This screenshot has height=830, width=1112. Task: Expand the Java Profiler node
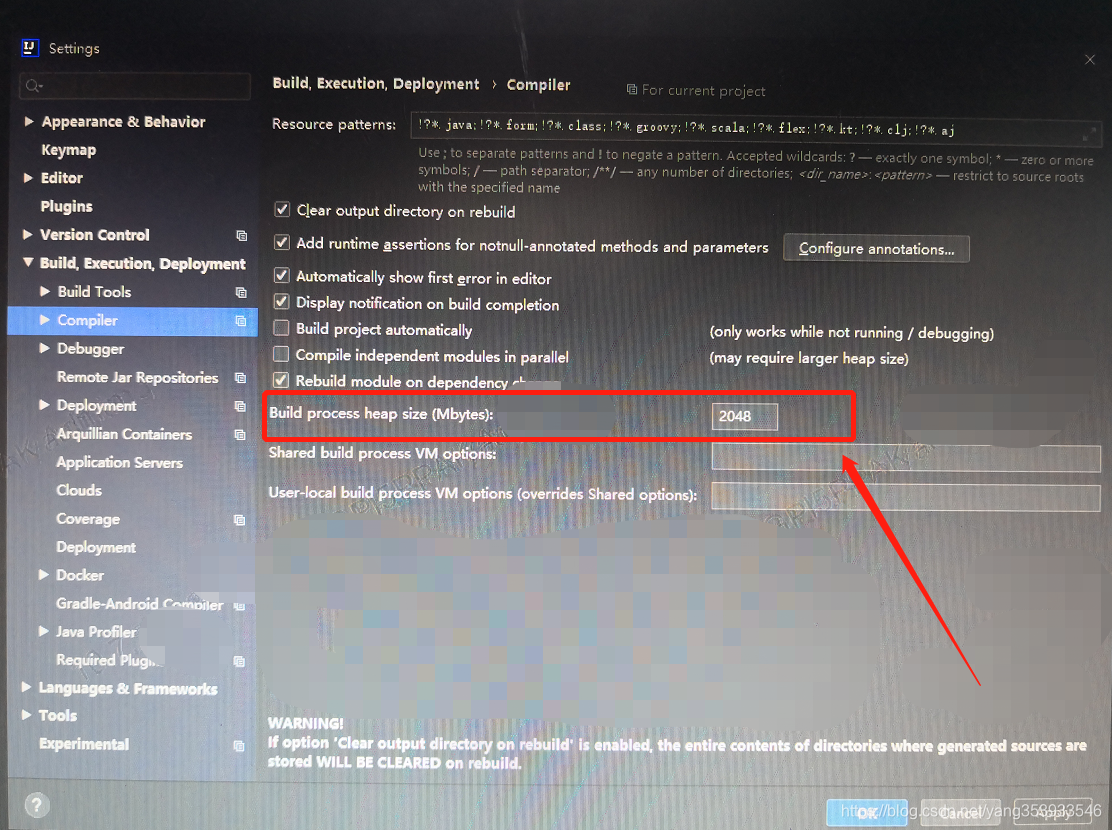(44, 631)
